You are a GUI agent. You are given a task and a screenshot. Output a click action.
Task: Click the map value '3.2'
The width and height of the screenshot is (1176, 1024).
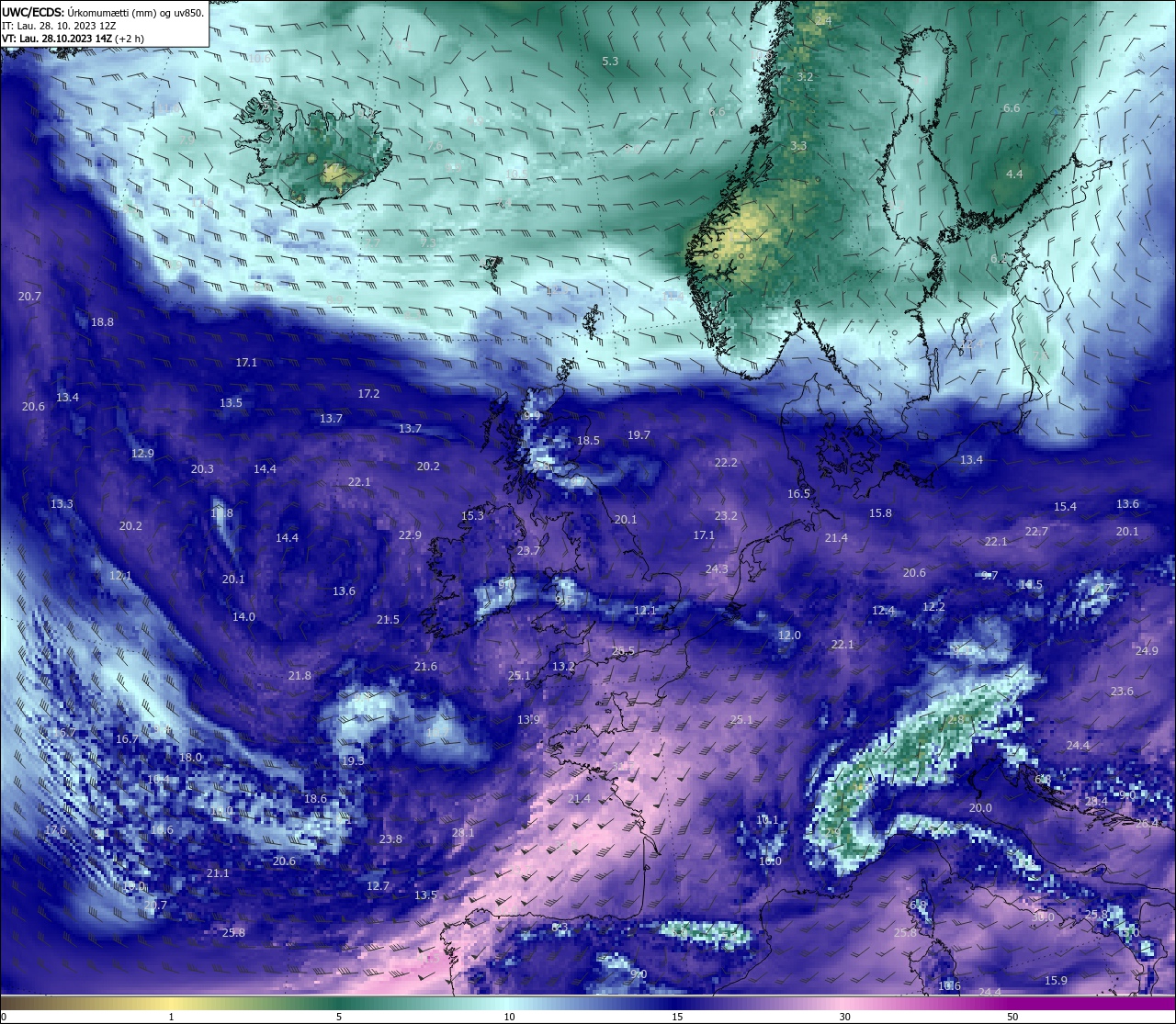[x=805, y=77]
